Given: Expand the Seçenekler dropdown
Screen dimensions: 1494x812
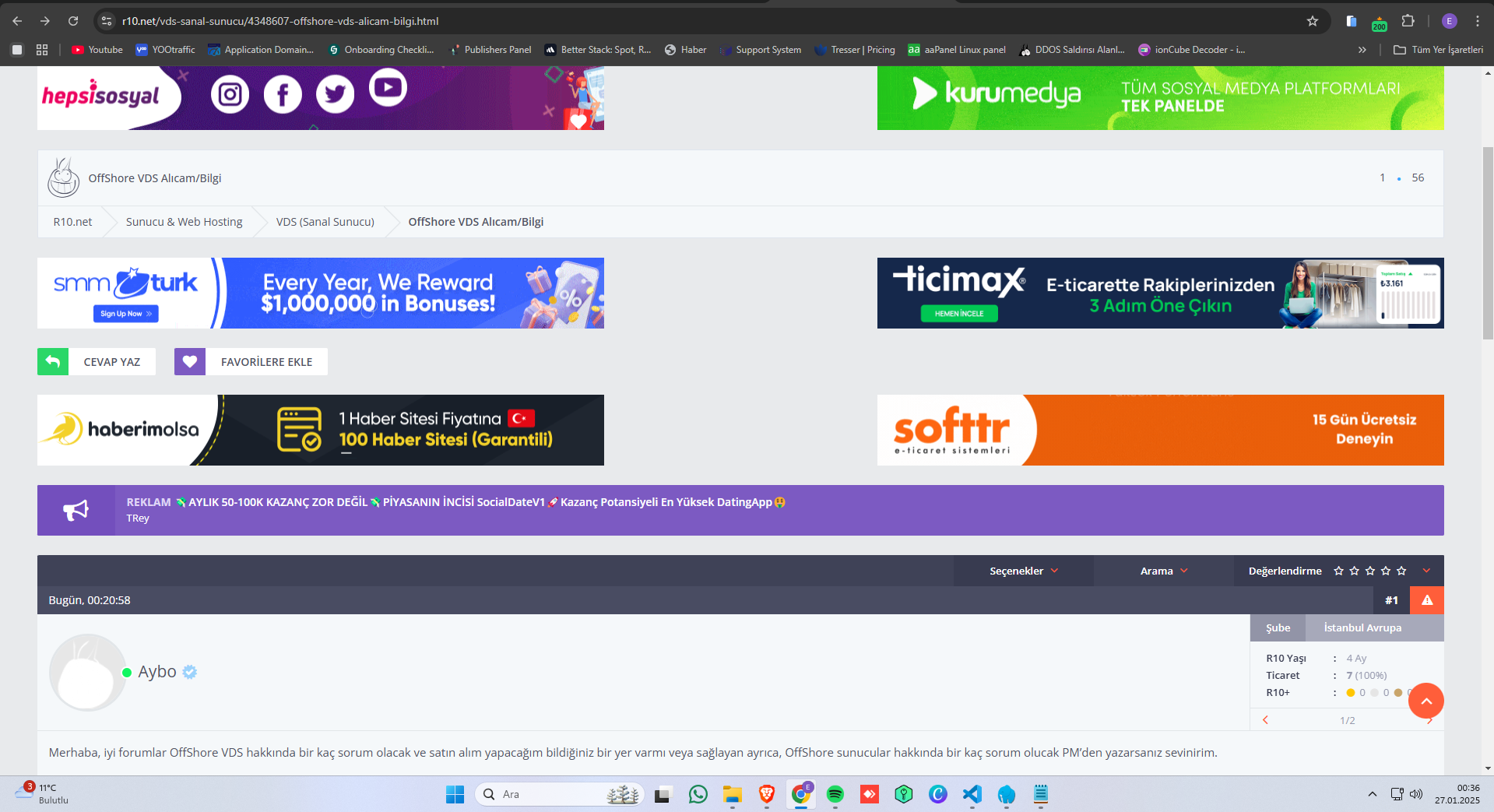Looking at the screenshot, I should [1024, 571].
